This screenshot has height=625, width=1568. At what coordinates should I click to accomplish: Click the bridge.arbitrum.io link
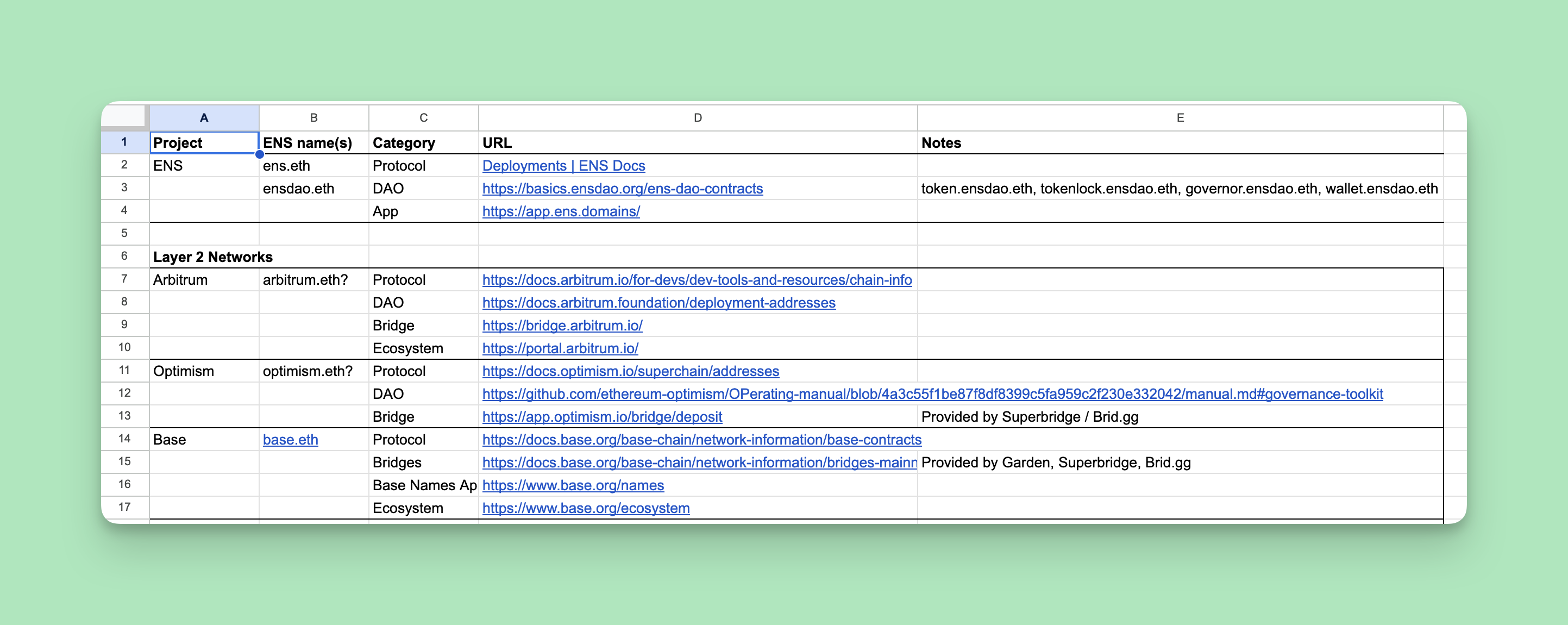click(562, 326)
